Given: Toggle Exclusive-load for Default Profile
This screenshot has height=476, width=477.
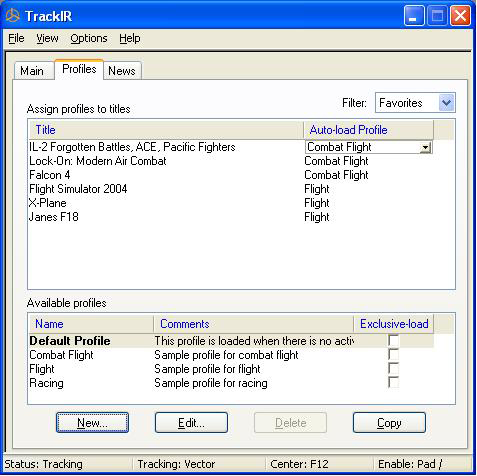Looking at the screenshot, I should (x=393, y=341).
